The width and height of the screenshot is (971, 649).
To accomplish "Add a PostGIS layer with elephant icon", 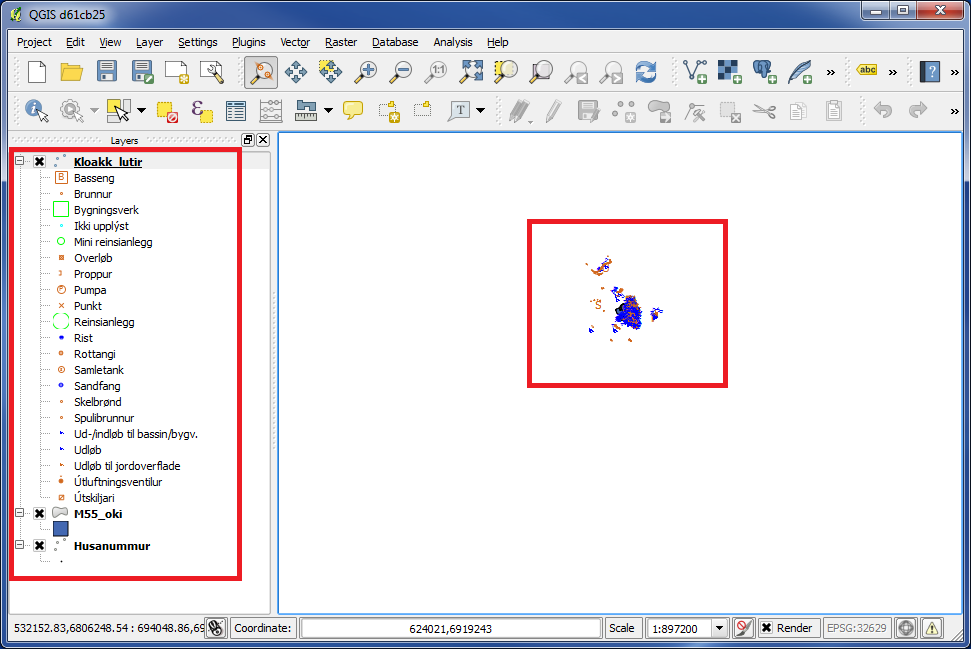I will point(764,72).
